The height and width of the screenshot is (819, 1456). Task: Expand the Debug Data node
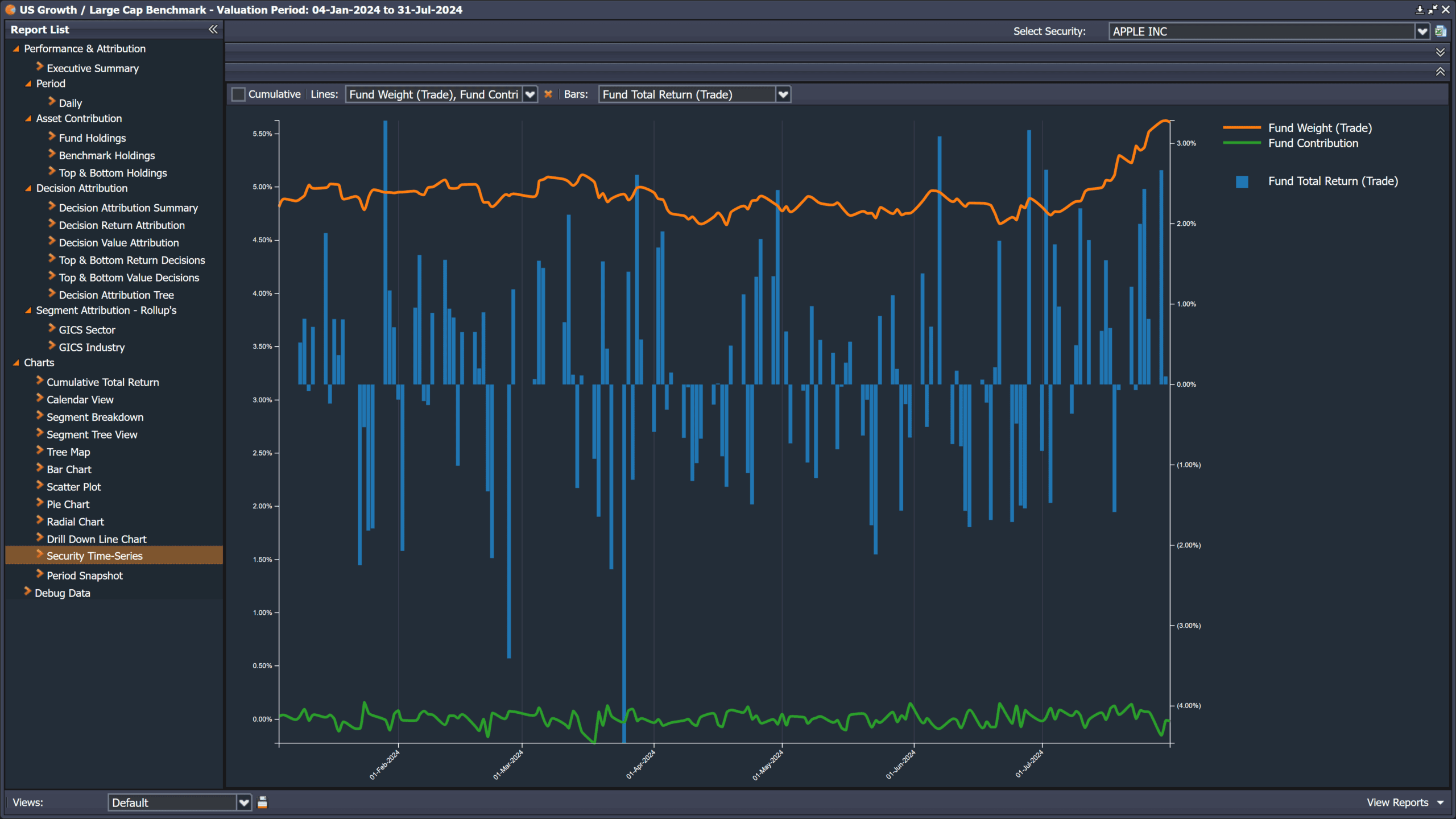click(27, 592)
